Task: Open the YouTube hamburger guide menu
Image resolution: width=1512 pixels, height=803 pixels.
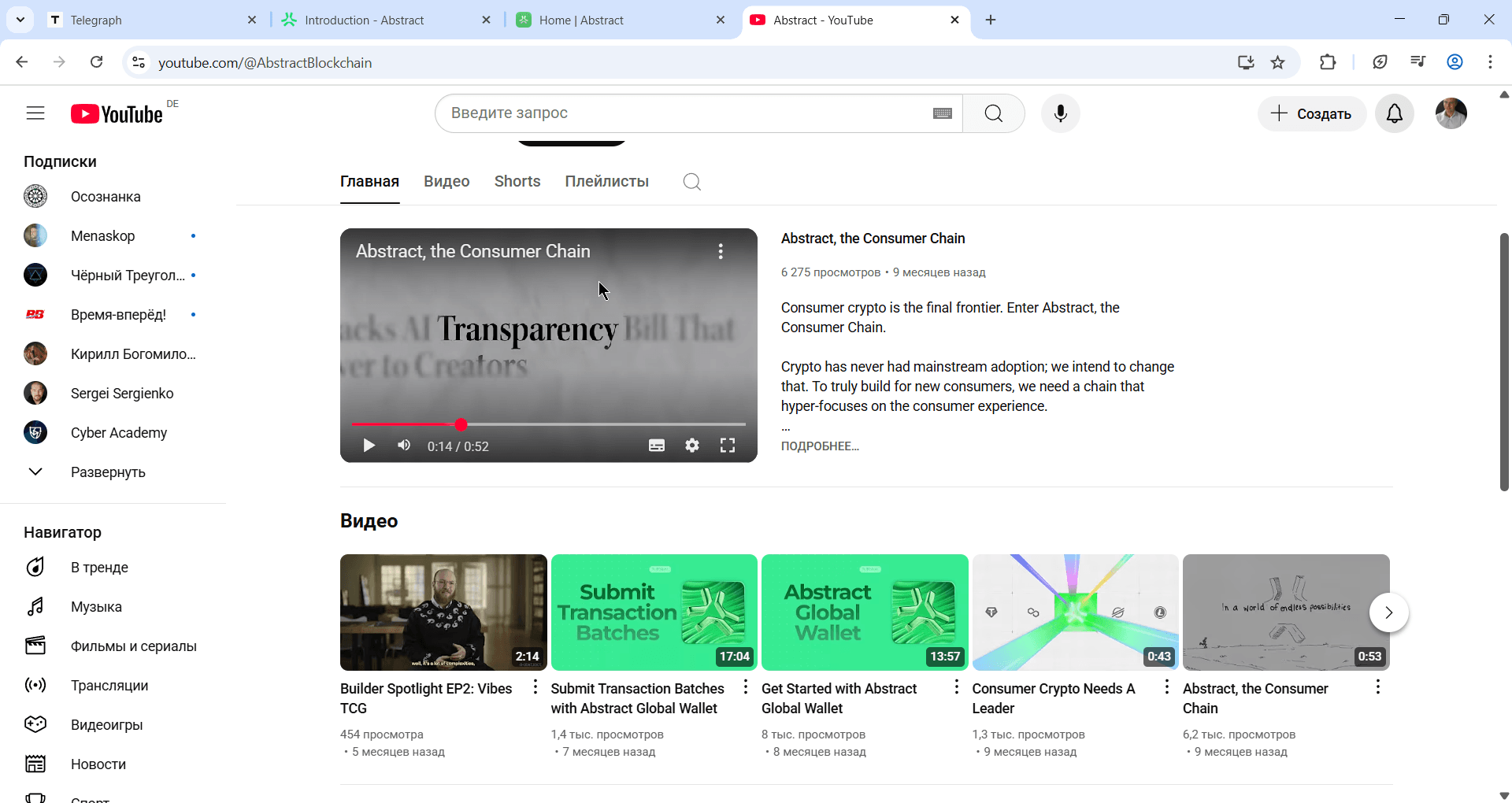Action: click(35, 113)
